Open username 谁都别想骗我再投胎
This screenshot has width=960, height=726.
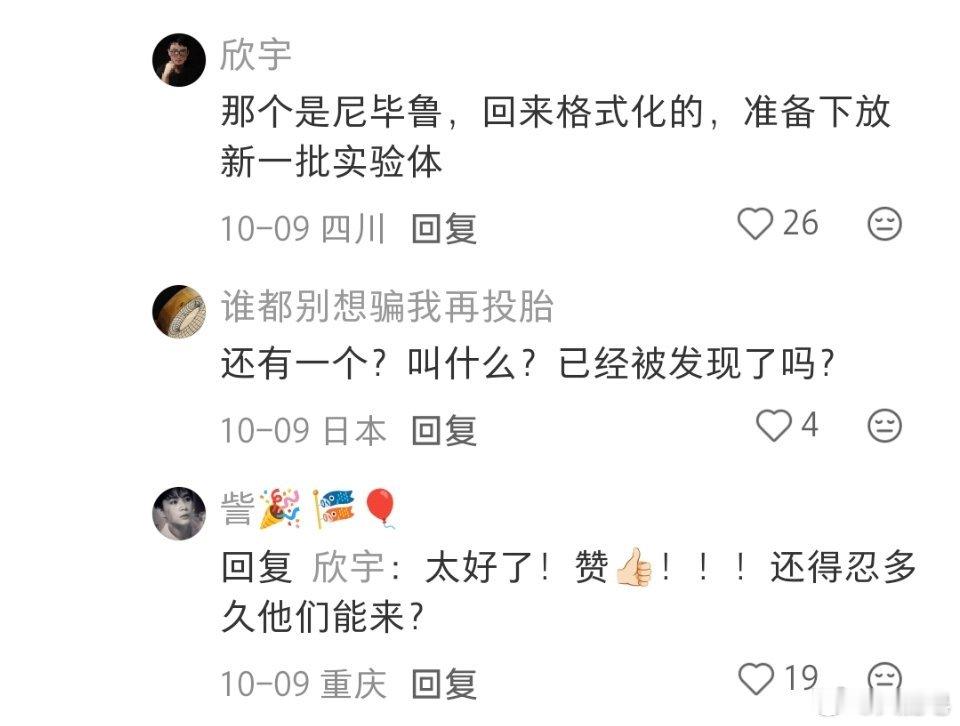[387, 306]
